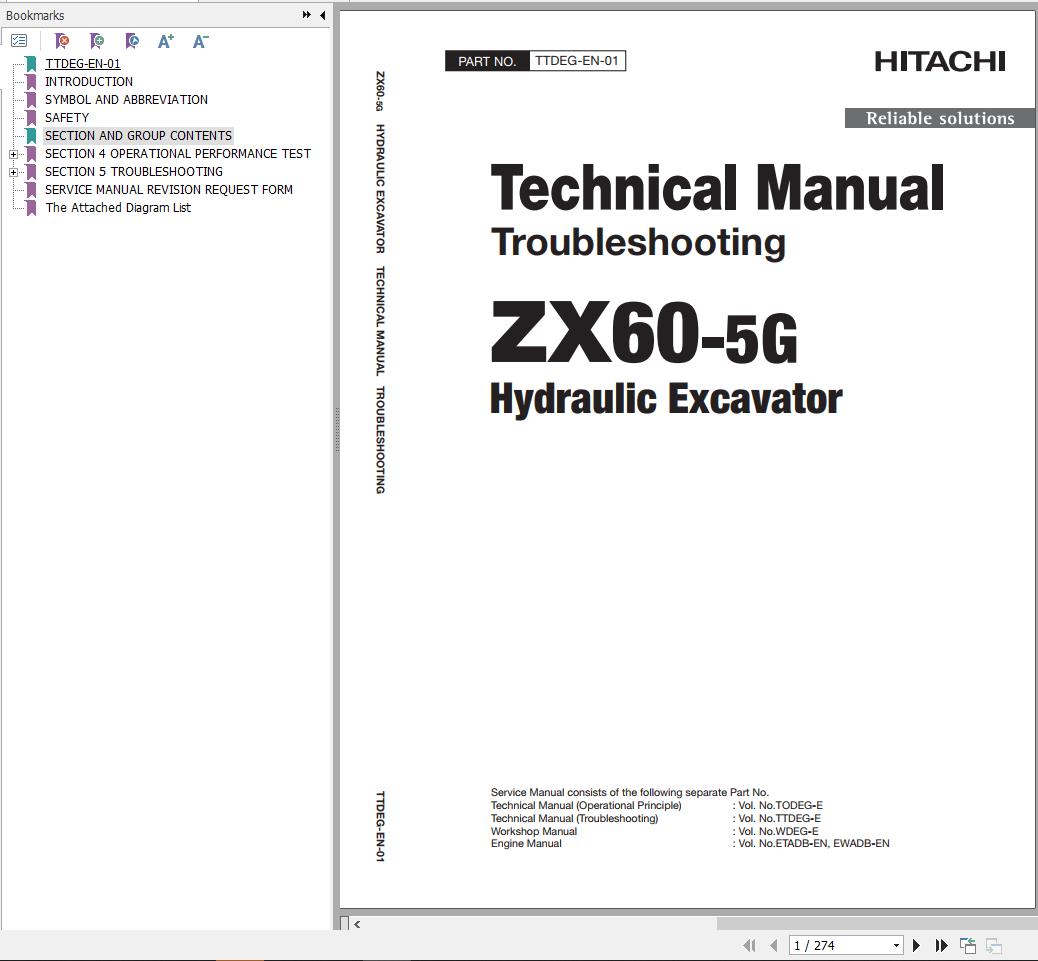Image resolution: width=1038 pixels, height=961 pixels.
Task: Click the add new bookmark icon
Action: (97, 41)
